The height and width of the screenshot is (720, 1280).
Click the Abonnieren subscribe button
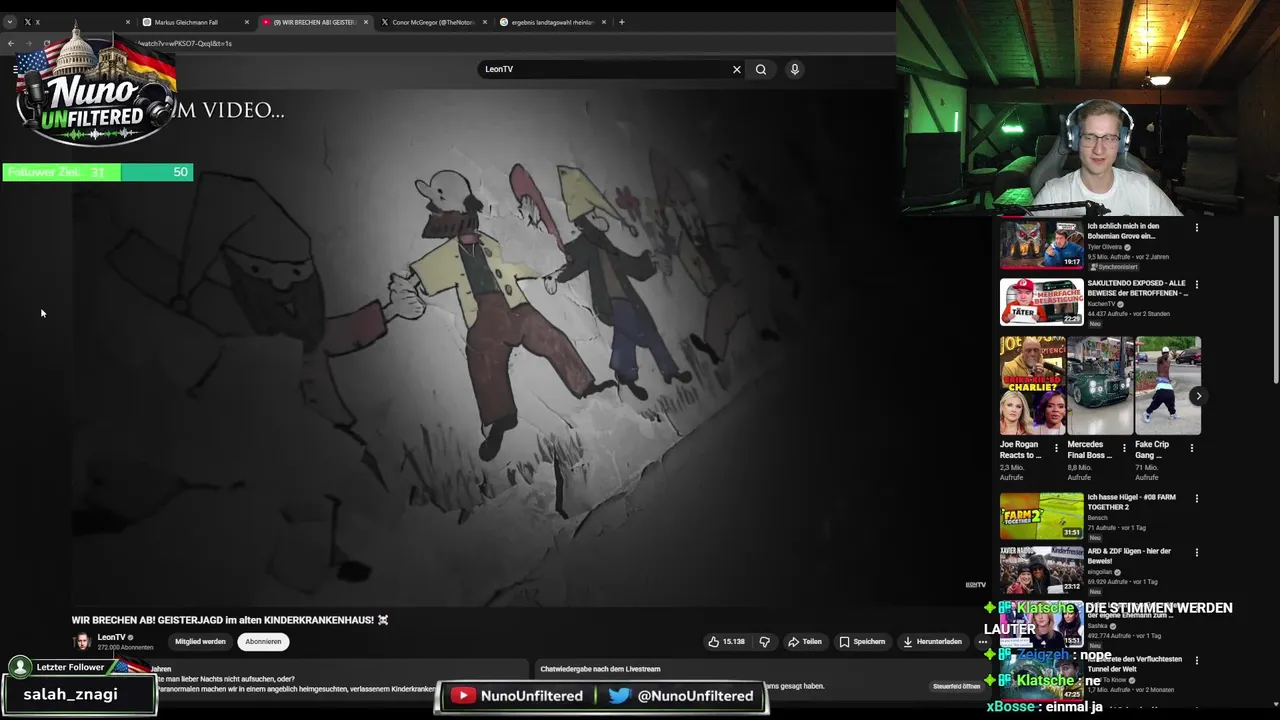tap(264, 642)
